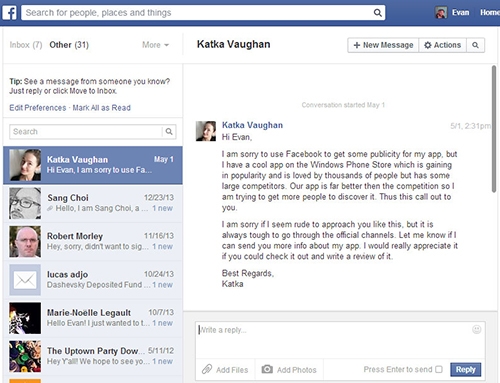The width and height of the screenshot is (500, 383).
Task: Click 'Conversation started May 1' label
Action: pyautogui.click(x=343, y=105)
